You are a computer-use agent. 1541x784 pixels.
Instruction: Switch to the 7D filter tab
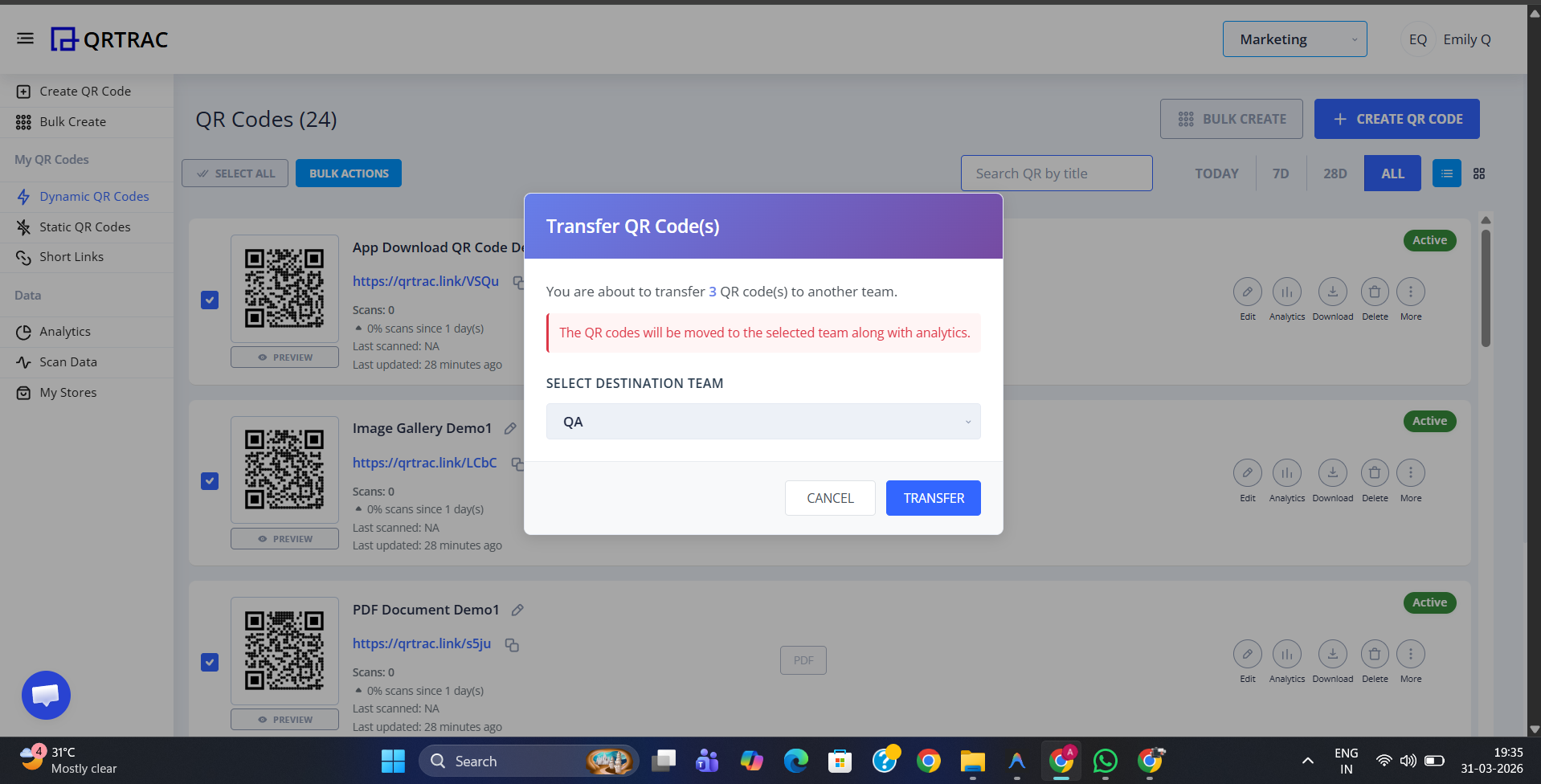pyautogui.click(x=1280, y=173)
